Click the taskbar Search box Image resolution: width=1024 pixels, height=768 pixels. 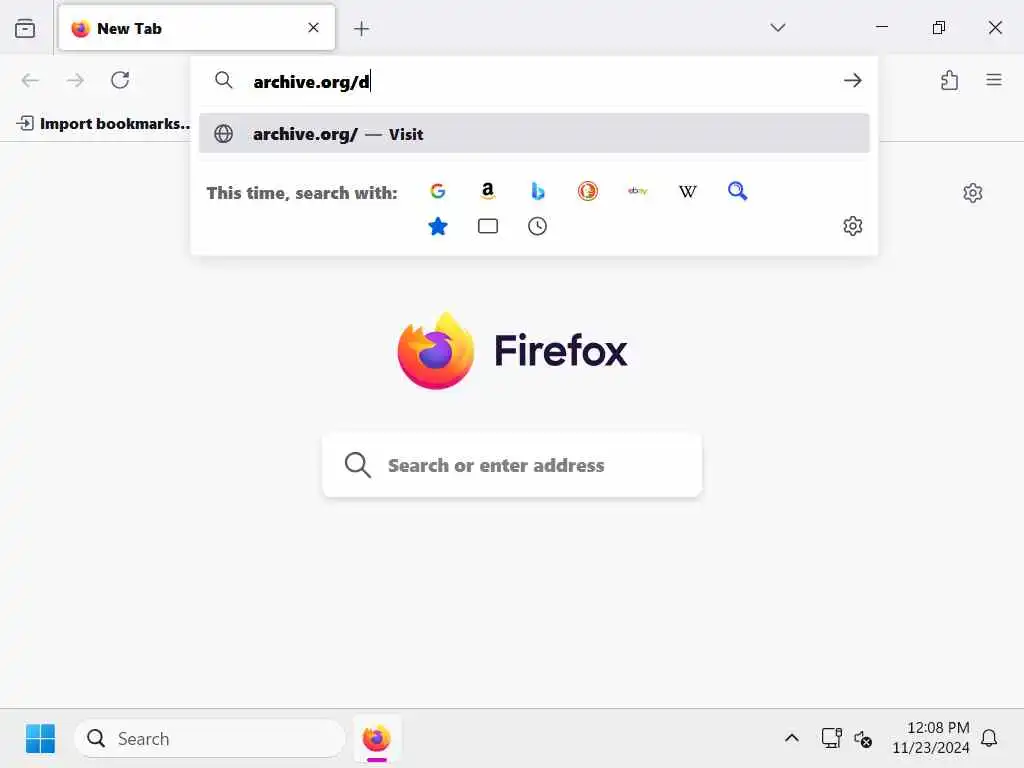pyautogui.click(x=209, y=739)
